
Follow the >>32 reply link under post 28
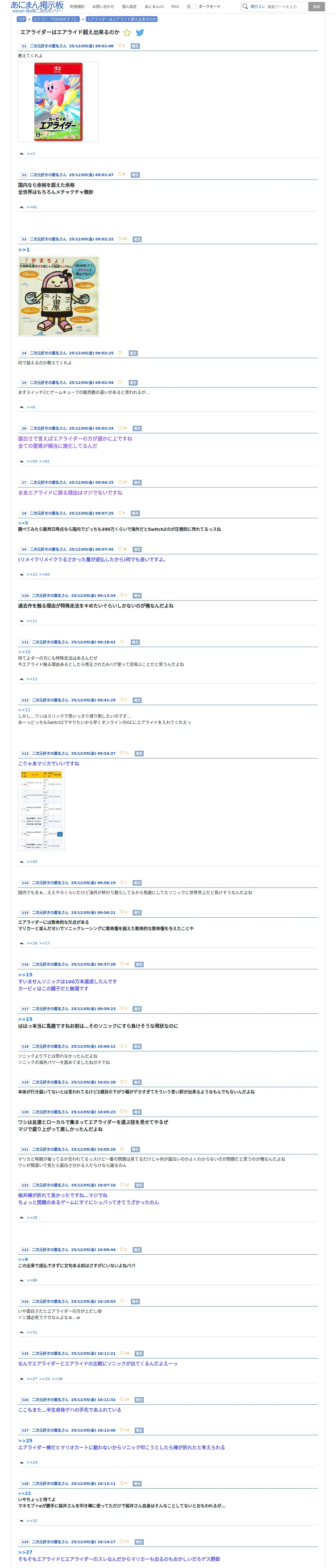(x=32, y=1520)
